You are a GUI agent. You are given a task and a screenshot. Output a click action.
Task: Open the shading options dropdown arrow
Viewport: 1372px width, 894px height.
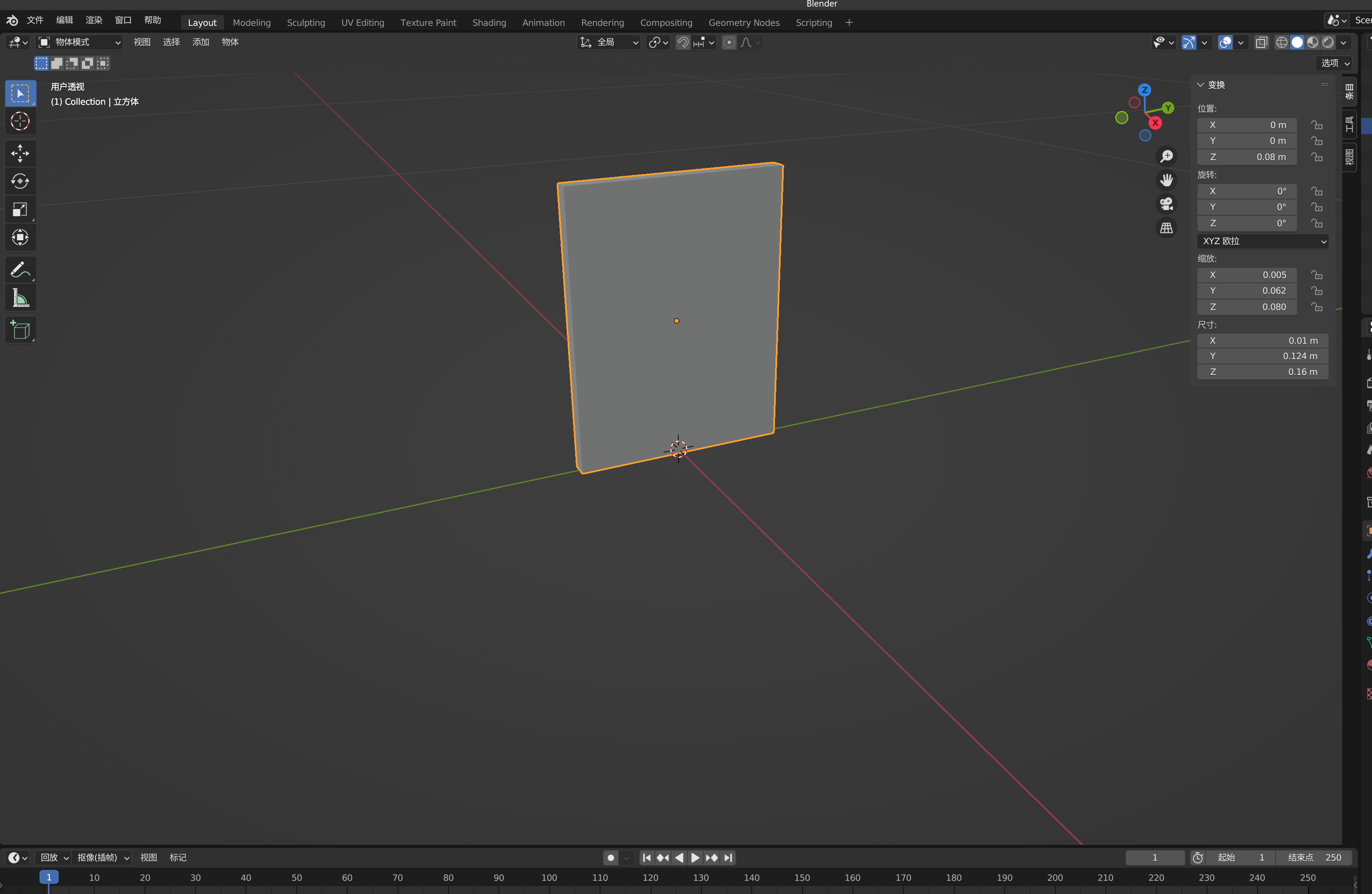pos(1343,42)
